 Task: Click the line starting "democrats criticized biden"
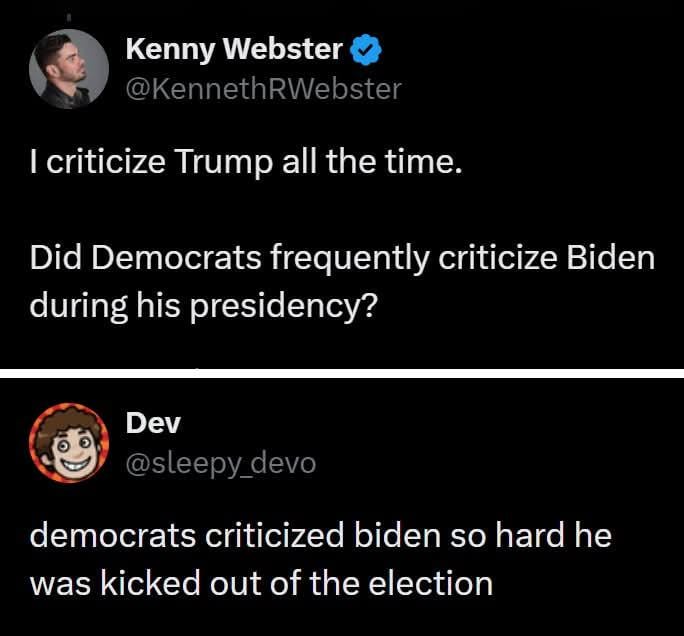320,536
